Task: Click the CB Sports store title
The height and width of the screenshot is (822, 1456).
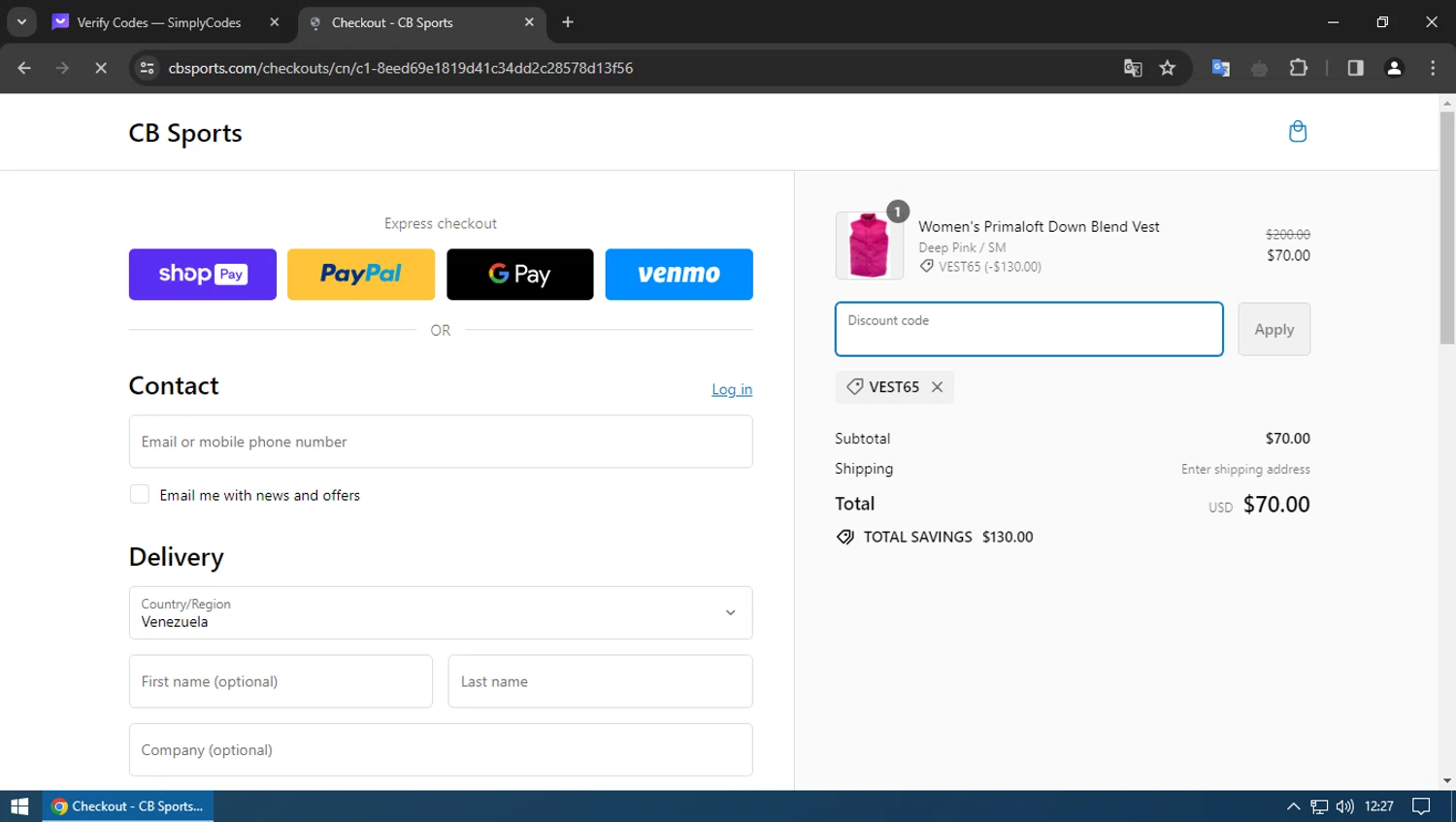Action: 185,133
